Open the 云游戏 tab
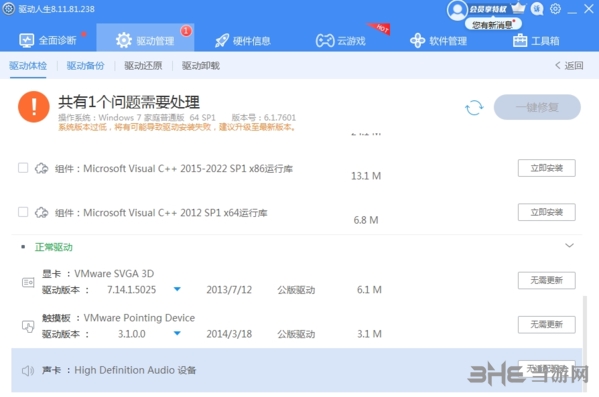 [341, 41]
